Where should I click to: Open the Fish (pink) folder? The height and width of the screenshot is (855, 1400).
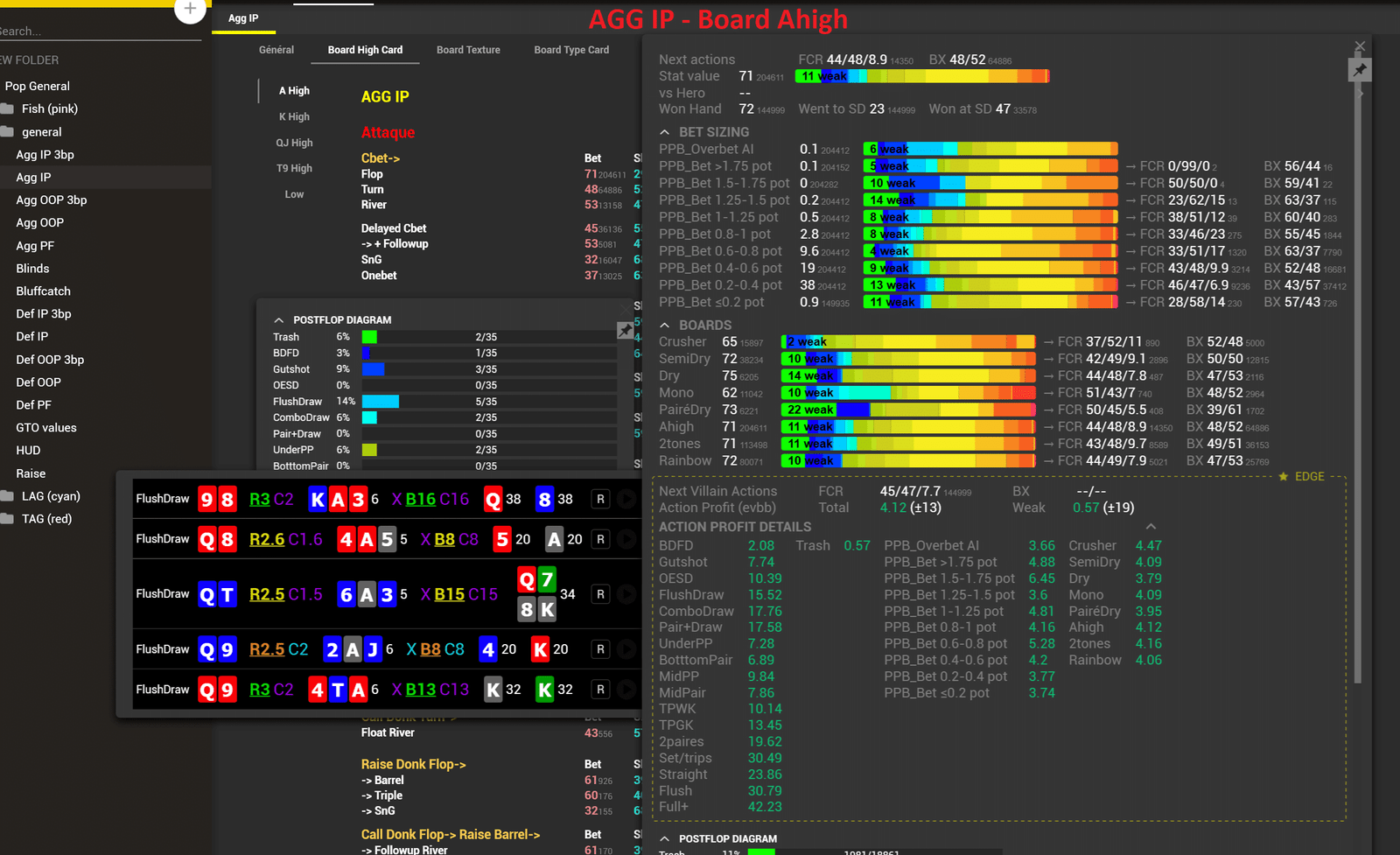click(49, 109)
